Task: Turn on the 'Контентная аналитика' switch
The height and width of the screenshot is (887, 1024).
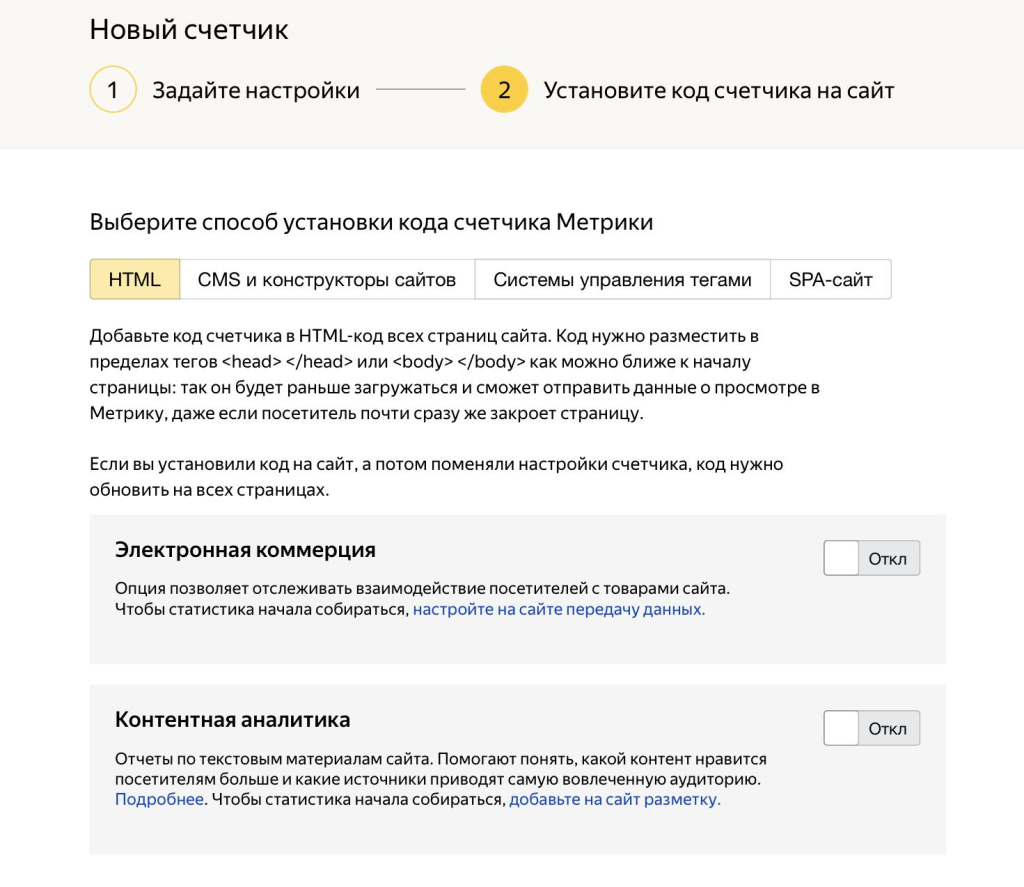Action: click(871, 729)
